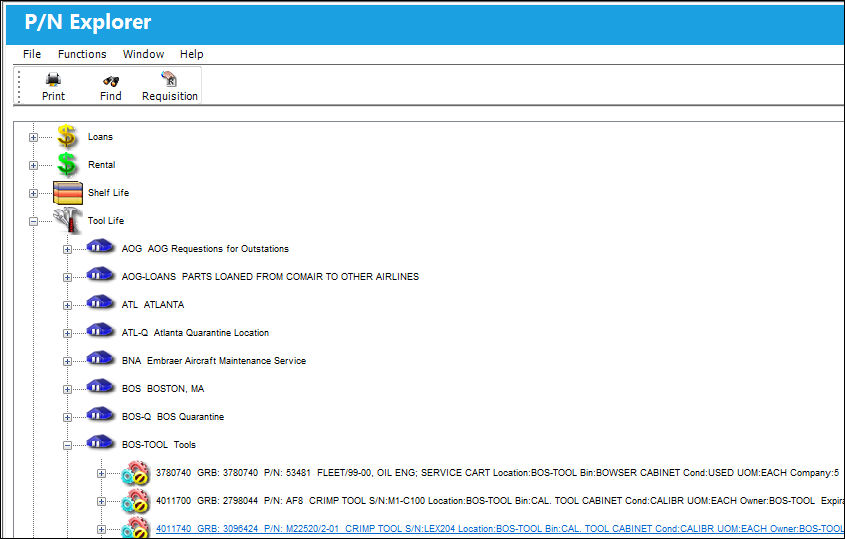Image resolution: width=845 pixels, height=539 pixels.
Task: Click the location icon beside AOG Requestions
Action: (x=100, y=246)
